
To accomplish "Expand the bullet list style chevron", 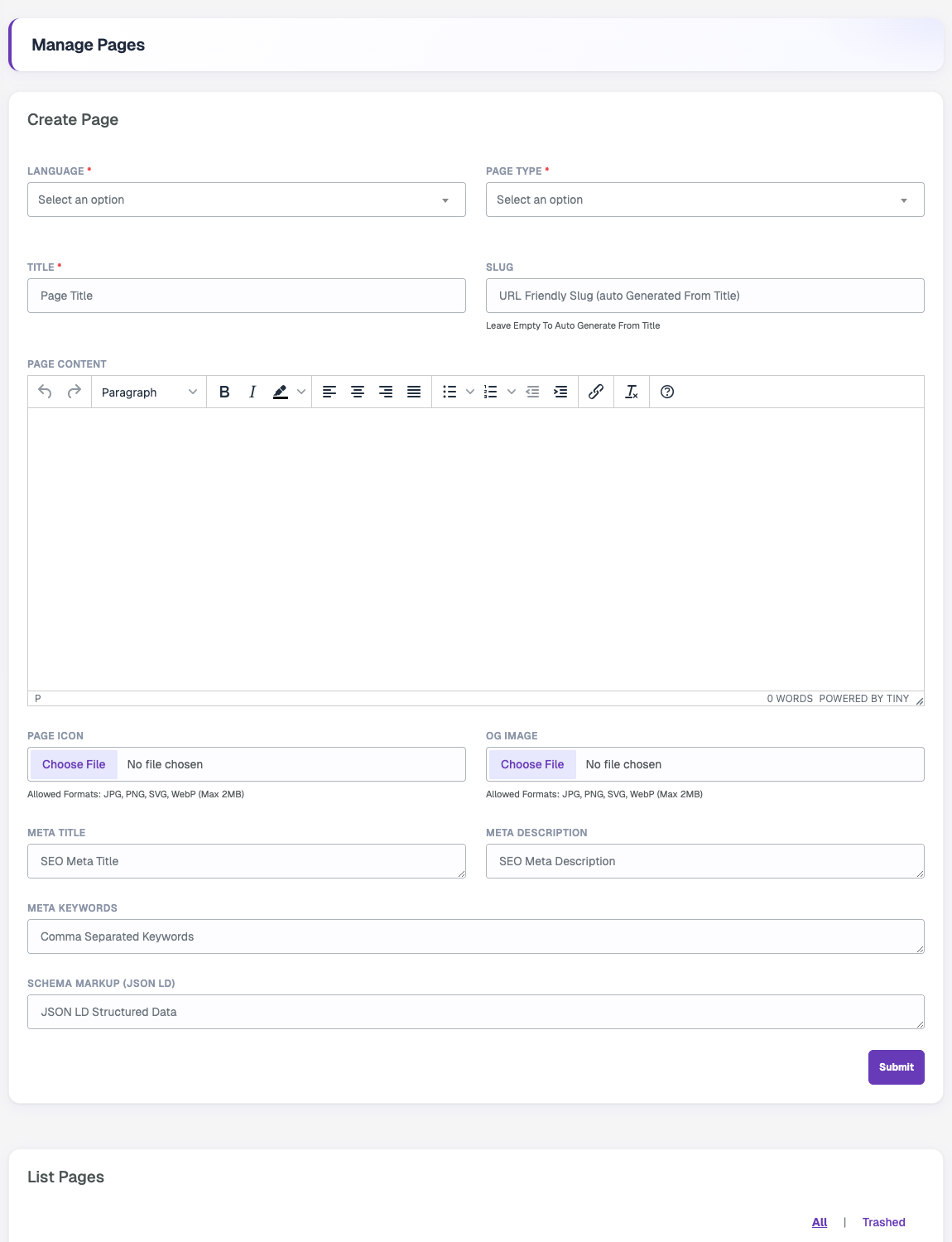I will tap(470, 392).
